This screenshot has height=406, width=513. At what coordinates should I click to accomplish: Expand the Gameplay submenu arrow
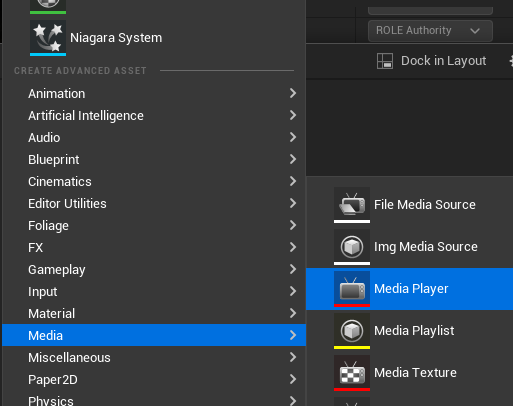point(293,269)
